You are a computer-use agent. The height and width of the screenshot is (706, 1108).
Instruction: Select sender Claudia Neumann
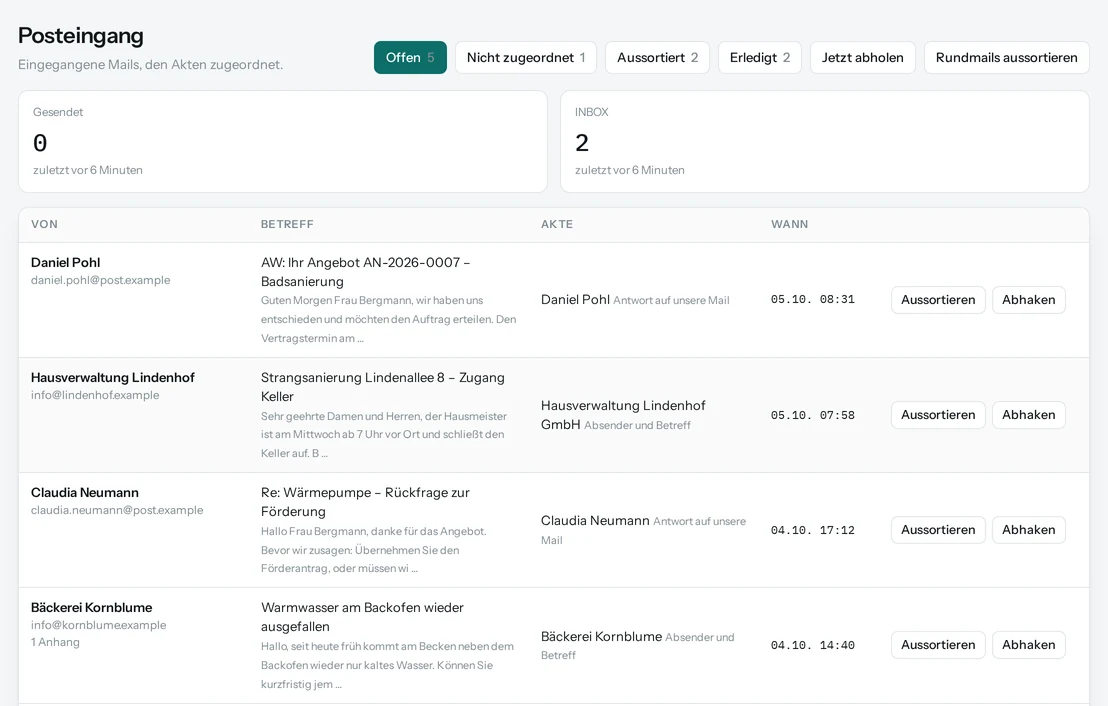[85, 493]
